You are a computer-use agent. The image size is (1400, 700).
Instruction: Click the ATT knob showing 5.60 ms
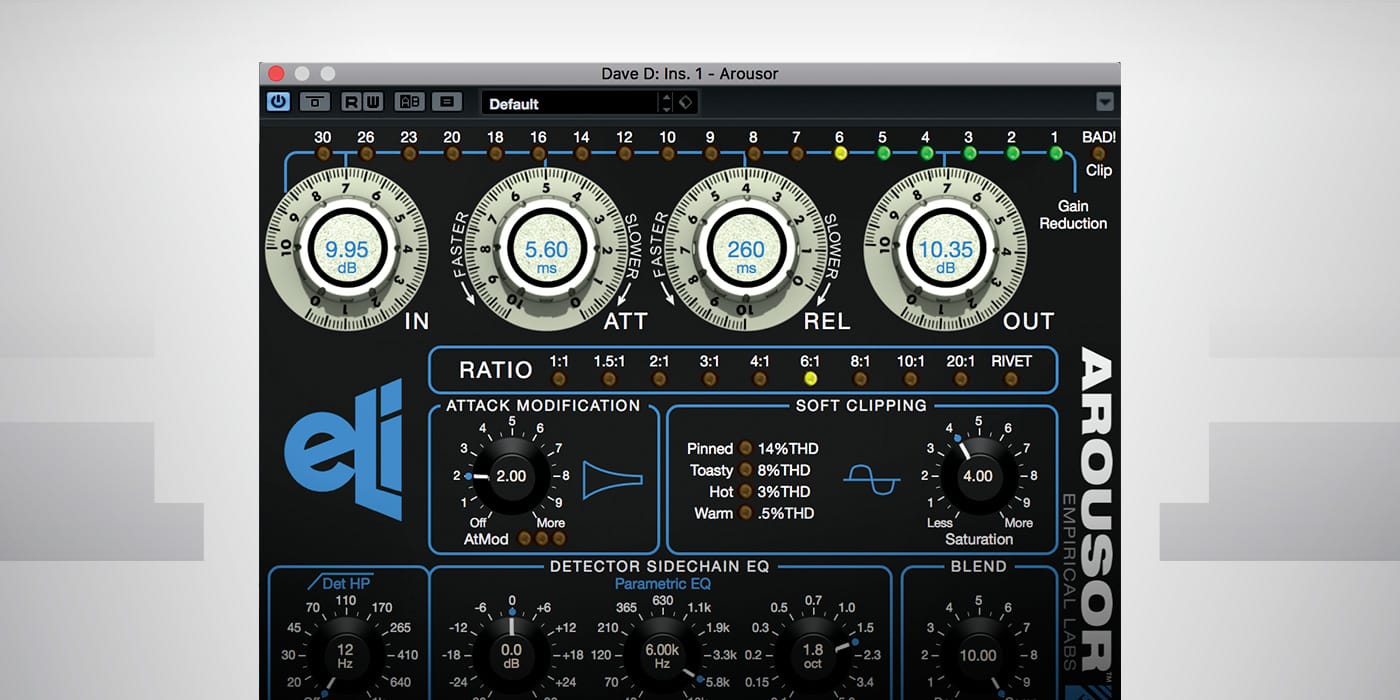point(546,251)
